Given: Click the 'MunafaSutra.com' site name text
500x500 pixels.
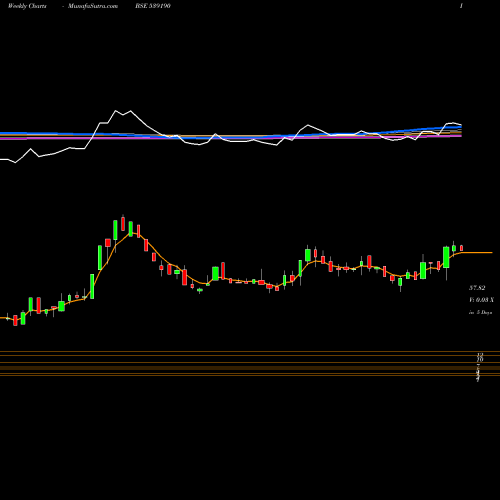Looking at the screenshot, I should point(93,6).
